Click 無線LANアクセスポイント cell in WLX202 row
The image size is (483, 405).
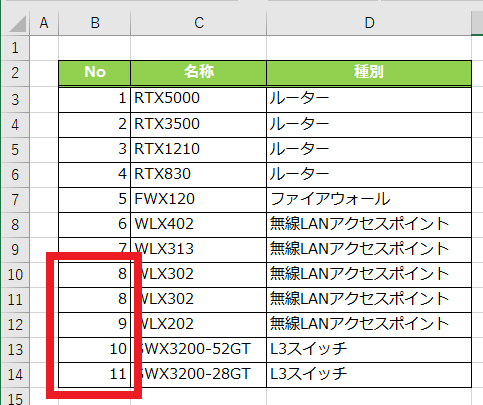(369, 325)
